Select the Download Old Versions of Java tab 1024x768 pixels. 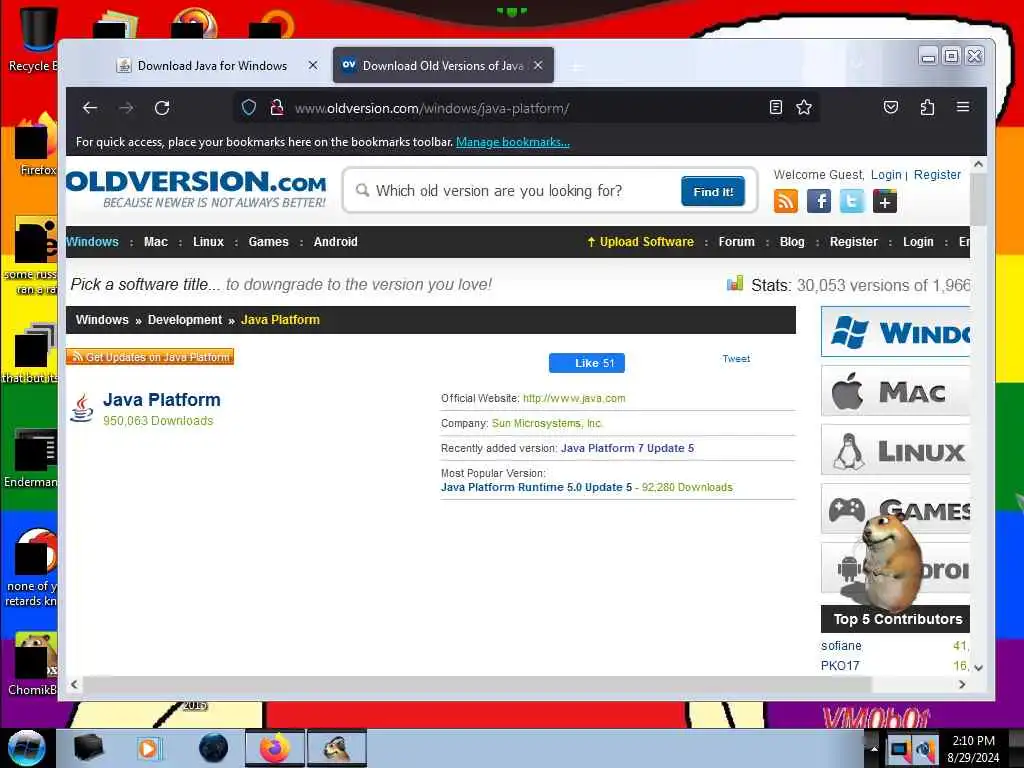pyautogui.click(x=443, y=65)
